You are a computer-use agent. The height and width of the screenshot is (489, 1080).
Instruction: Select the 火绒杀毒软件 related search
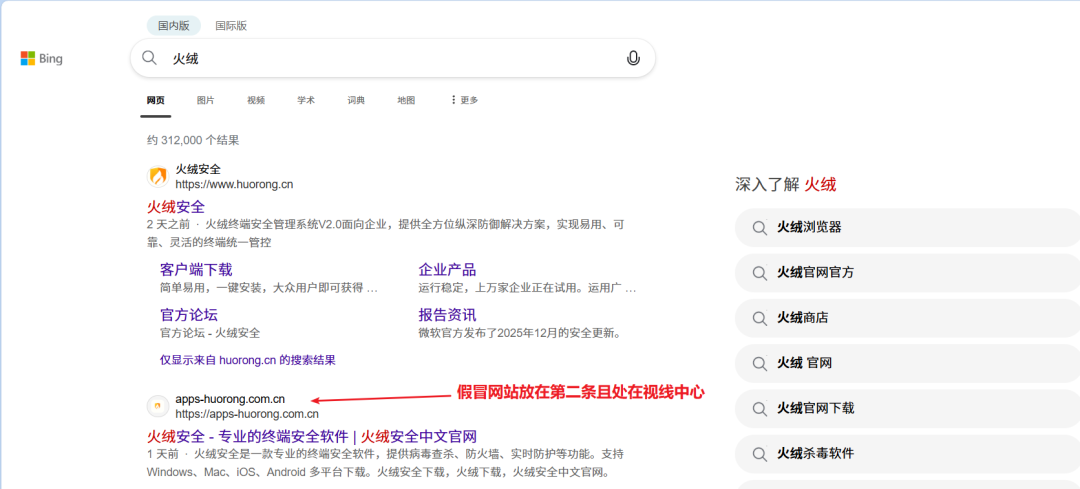[x=907, y=454]
